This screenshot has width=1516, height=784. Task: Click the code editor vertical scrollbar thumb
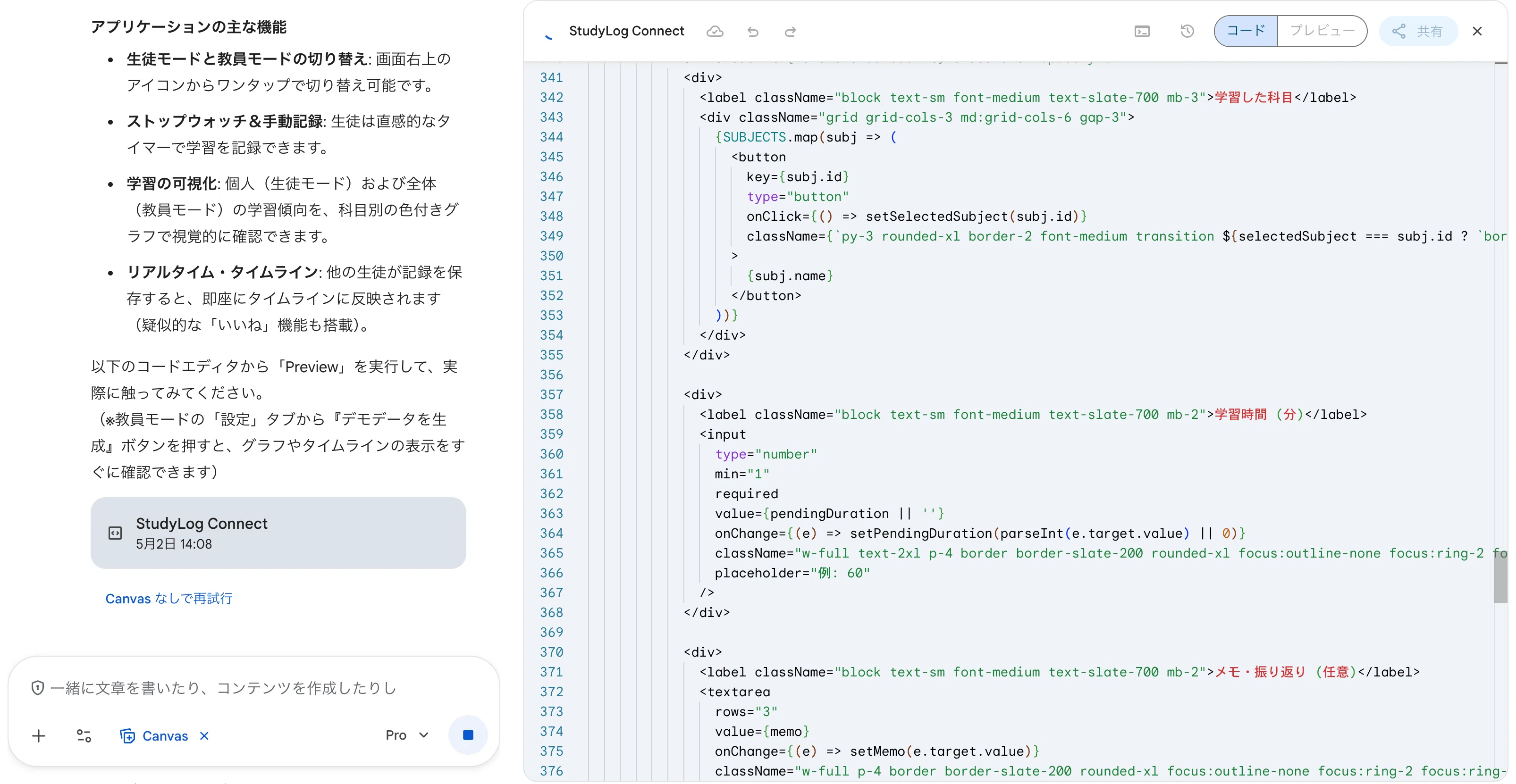[x=1501, y=576]
